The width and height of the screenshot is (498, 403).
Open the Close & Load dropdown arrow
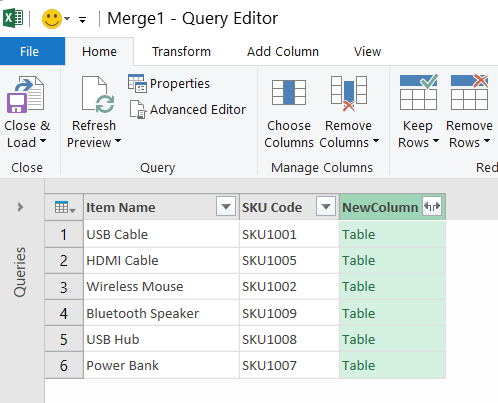click(x=43, y=141)
